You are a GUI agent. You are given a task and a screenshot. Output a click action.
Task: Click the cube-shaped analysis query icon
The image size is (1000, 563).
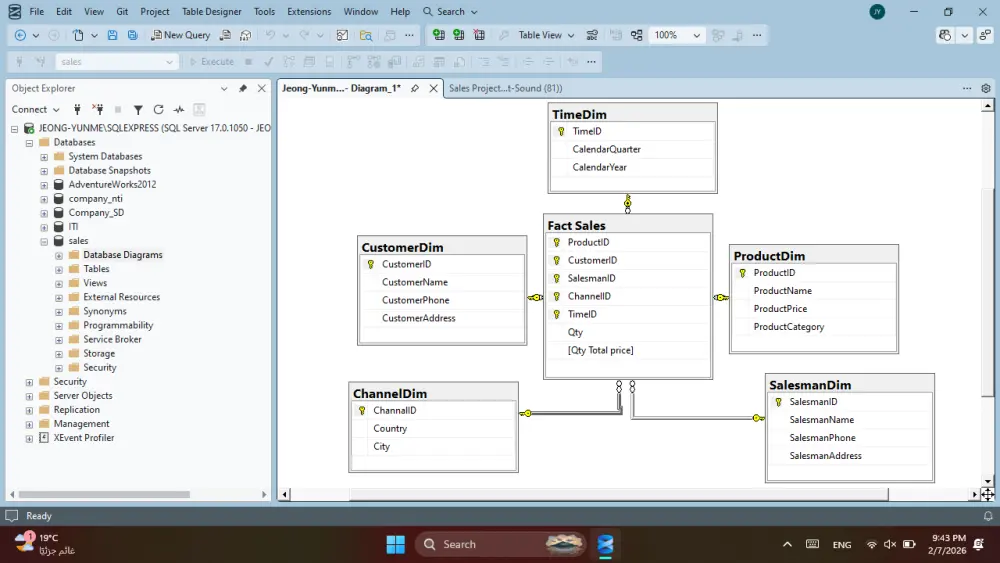pyautogui.click(x=246, y=35)
